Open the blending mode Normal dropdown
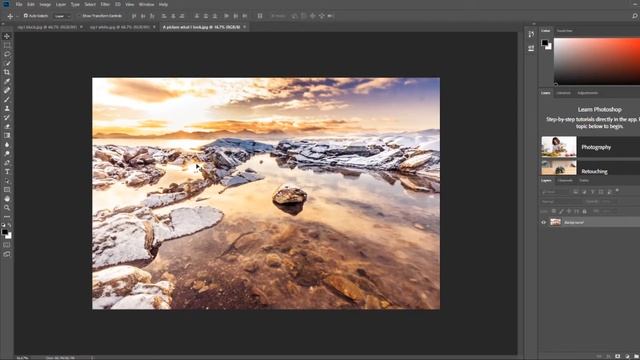Viewport: 640px width, 360px height. pyautogui.click(x=562, y=201)
